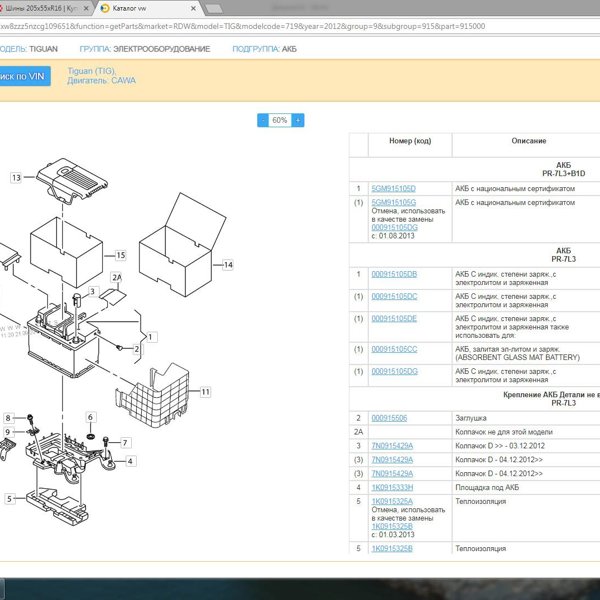Screen dimensions: 600x600
Task: Open a new browser tab
Action: click(x=214, y=9)
